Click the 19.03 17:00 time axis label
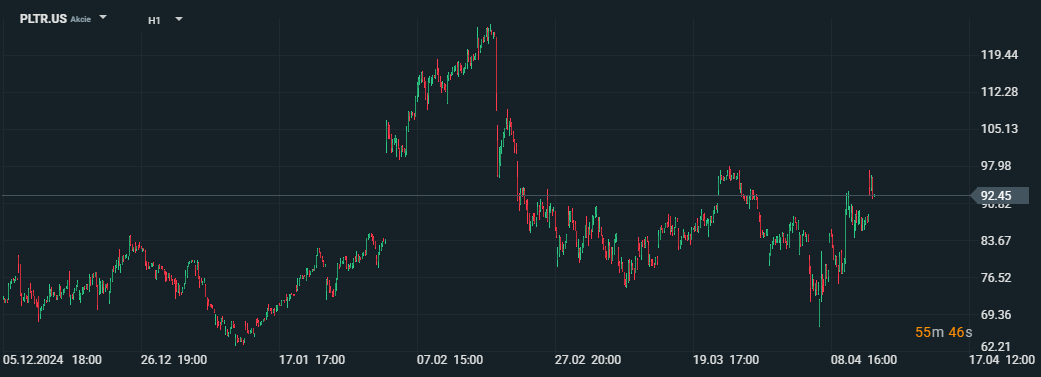 click(726, 360)
